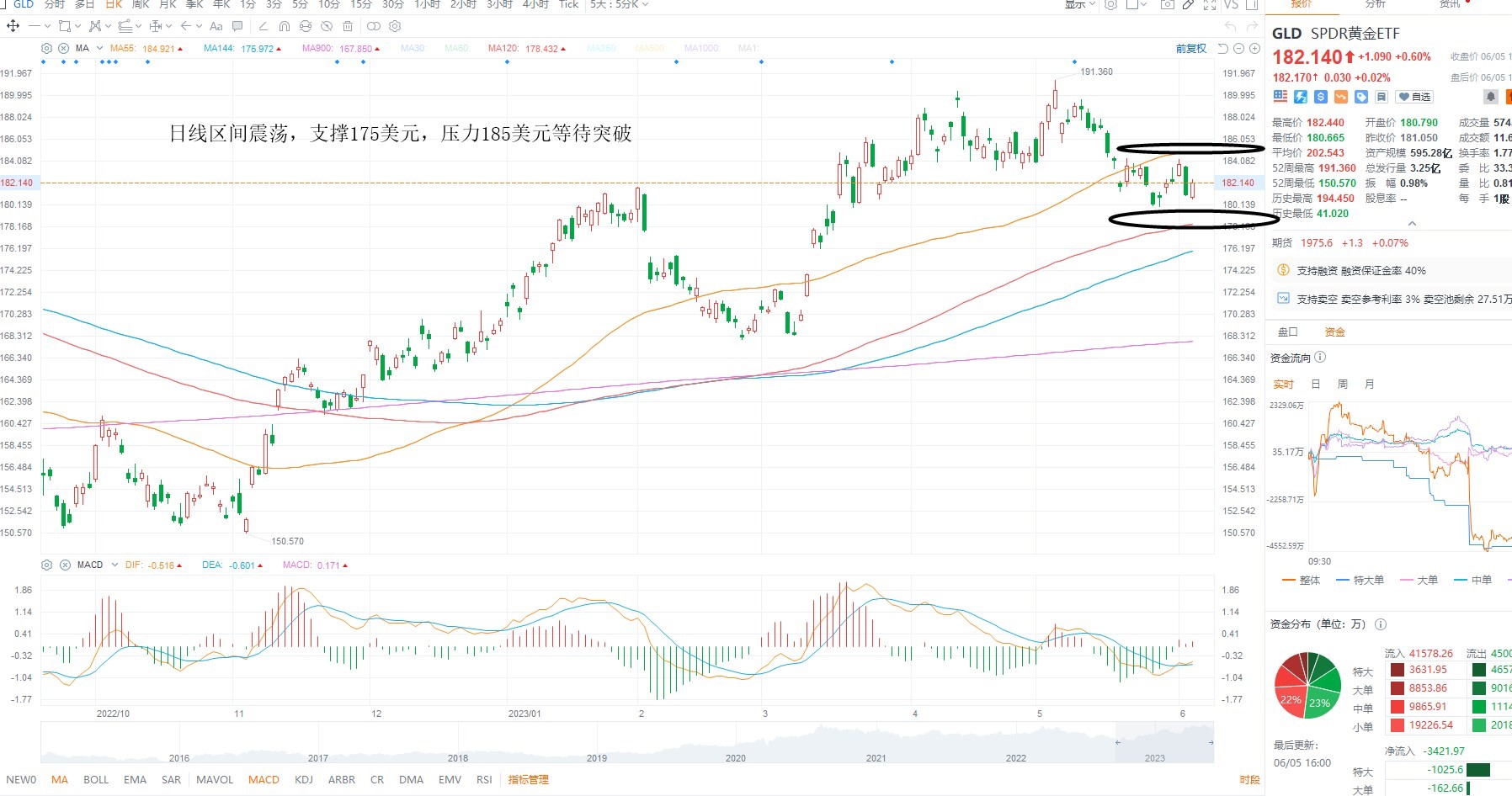1512x796 pixels.
Task: Hide all drawings with the eye-slash icon
Action: 326,26
